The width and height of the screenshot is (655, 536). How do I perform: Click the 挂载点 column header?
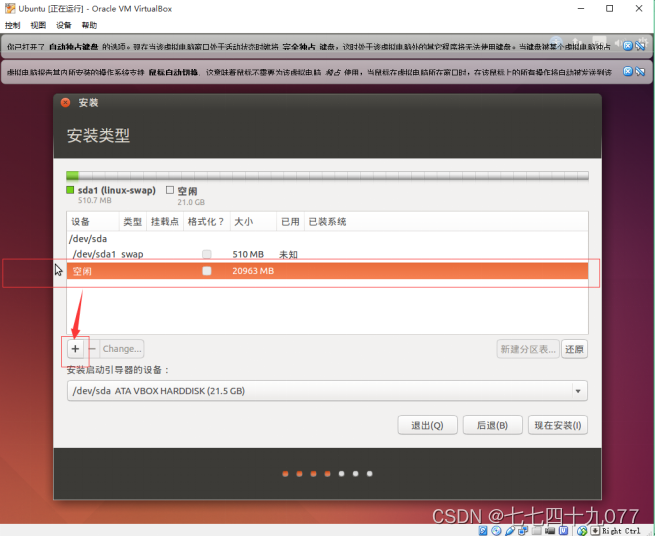[x=165, y=221]
